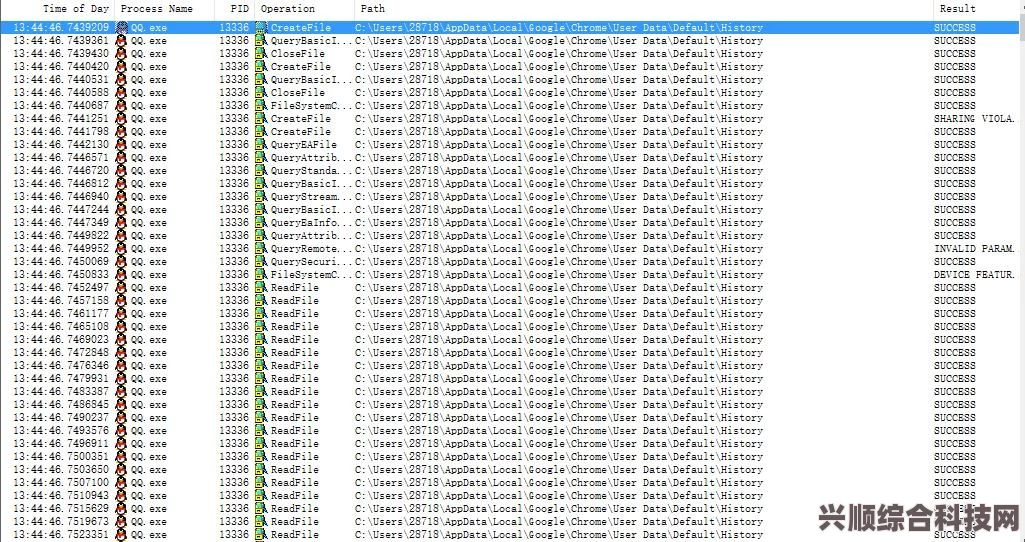1025x542 pixels.
Task: Click the QueryBasicI... operation at 13:44:46.7446812
Action: [312, 184]
